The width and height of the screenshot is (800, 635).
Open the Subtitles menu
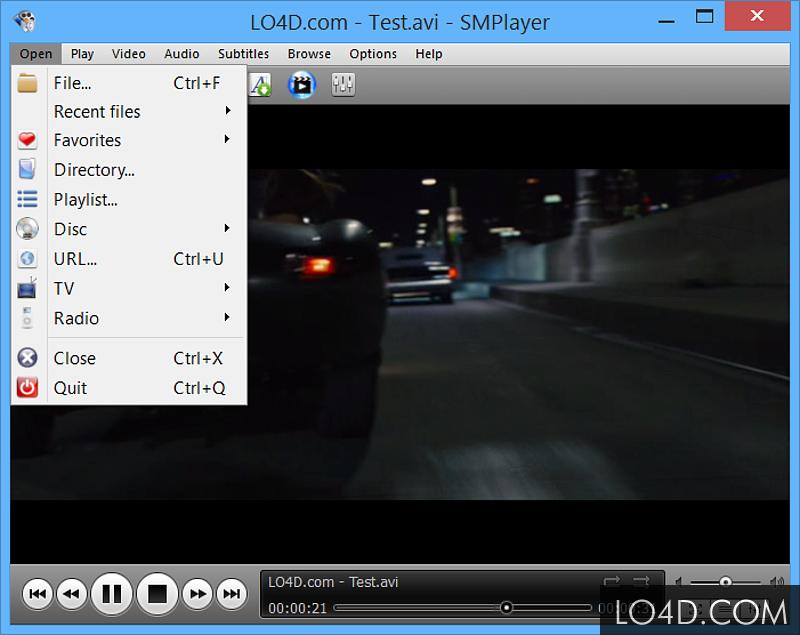[x=243, y=54]
